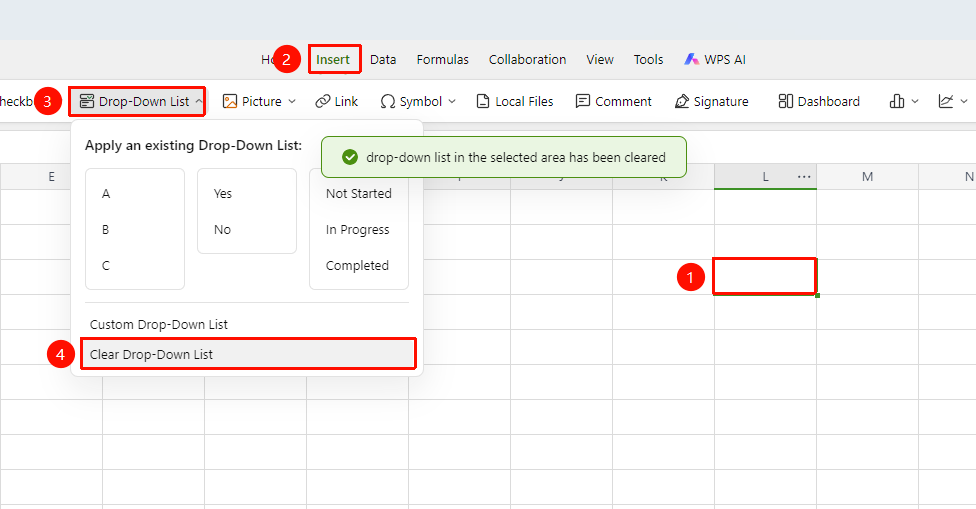This screenshot has height=509, width=976.
Task: Insert Local Files
Action: coord(515,101)
